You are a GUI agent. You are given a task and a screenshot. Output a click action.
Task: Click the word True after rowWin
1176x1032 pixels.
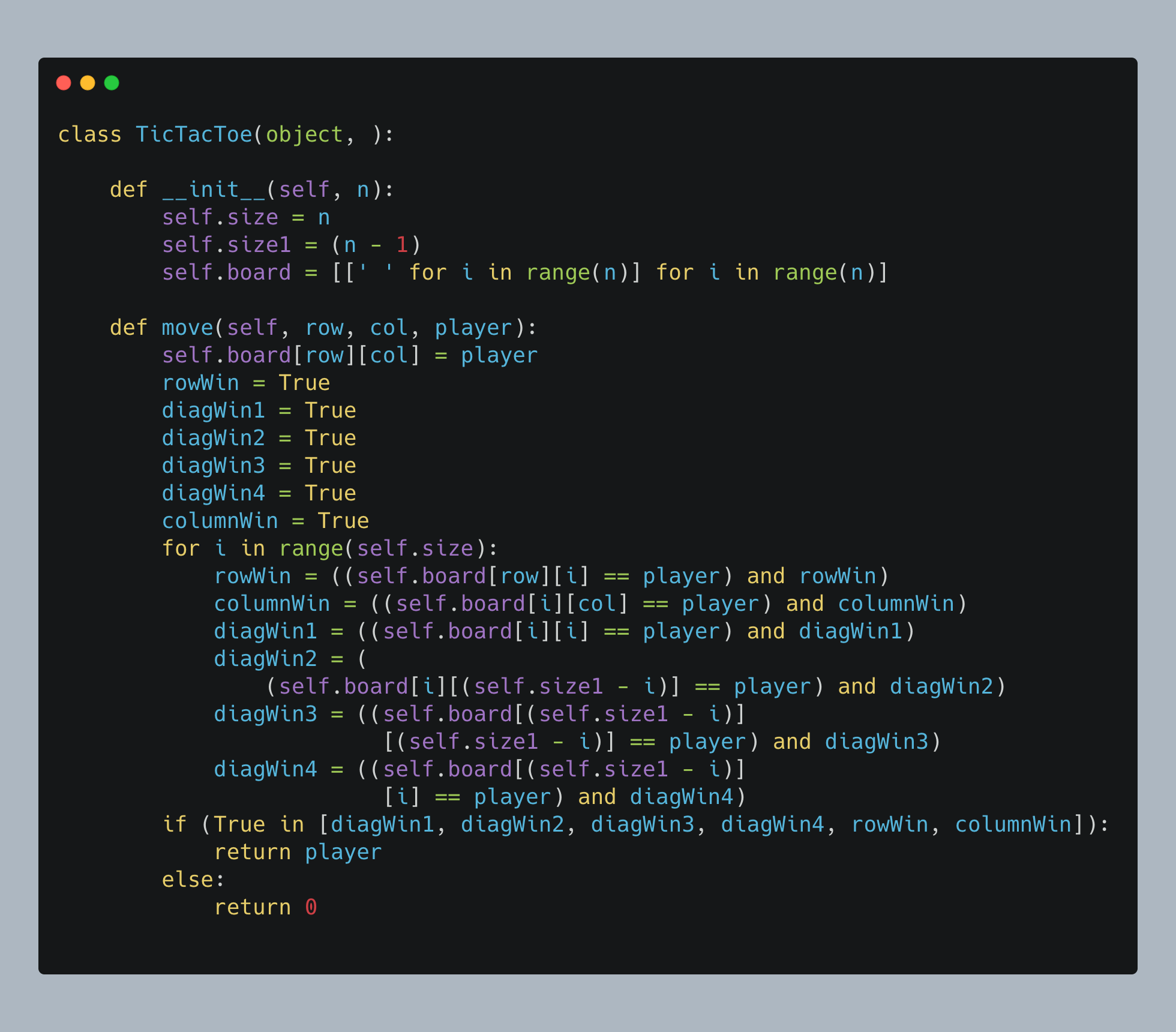tap(304, 383)
